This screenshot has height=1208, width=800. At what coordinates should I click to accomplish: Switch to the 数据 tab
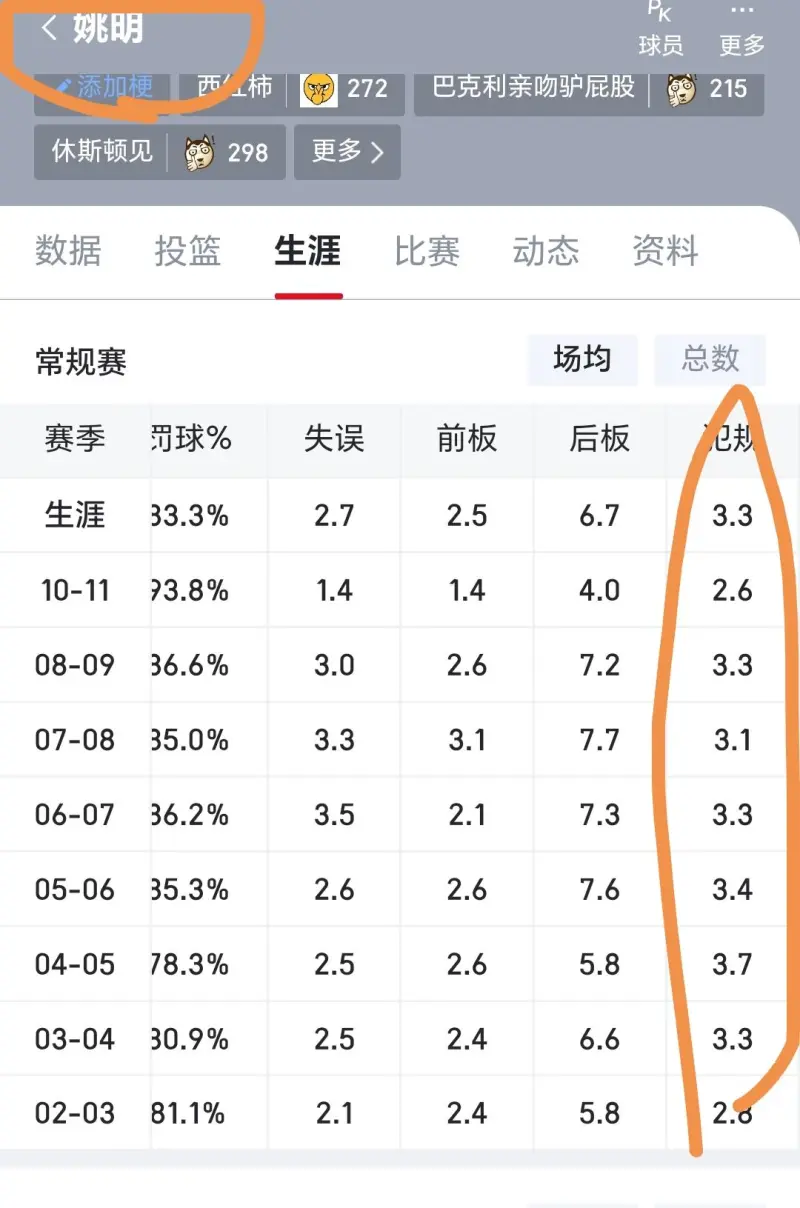pyautogui.click(x=68, y=251)
